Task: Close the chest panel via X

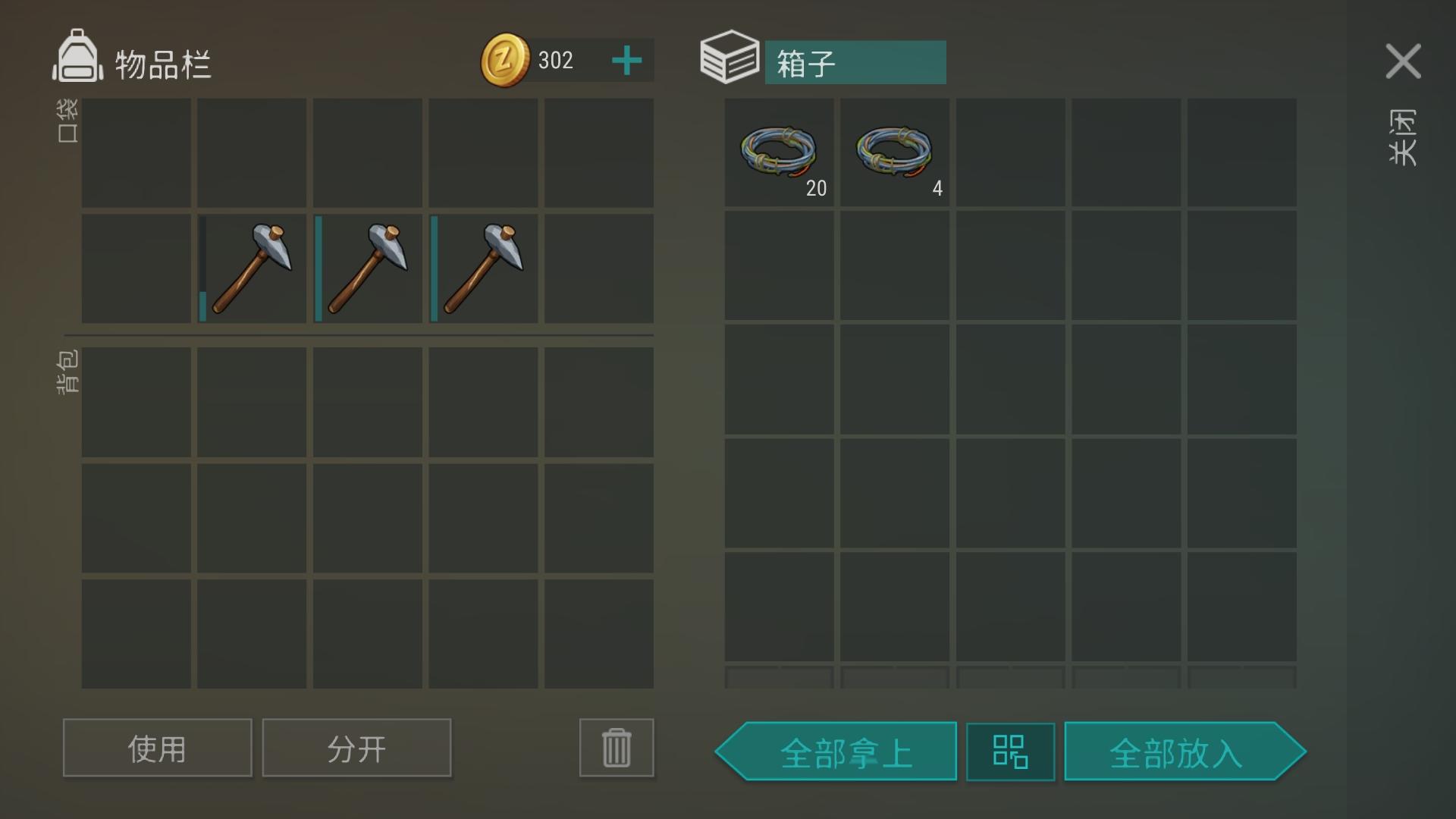Action: coord(1403,61)
